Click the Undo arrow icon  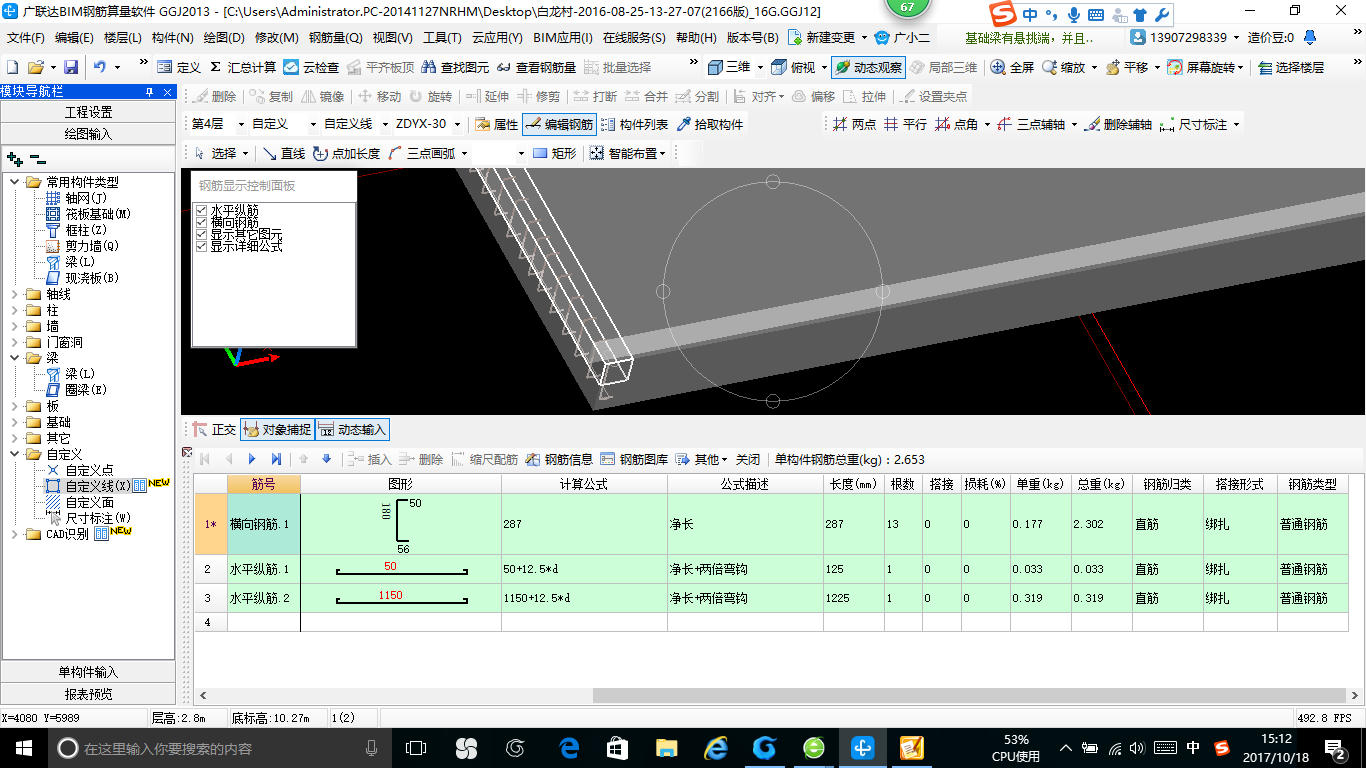click(100, 67)
